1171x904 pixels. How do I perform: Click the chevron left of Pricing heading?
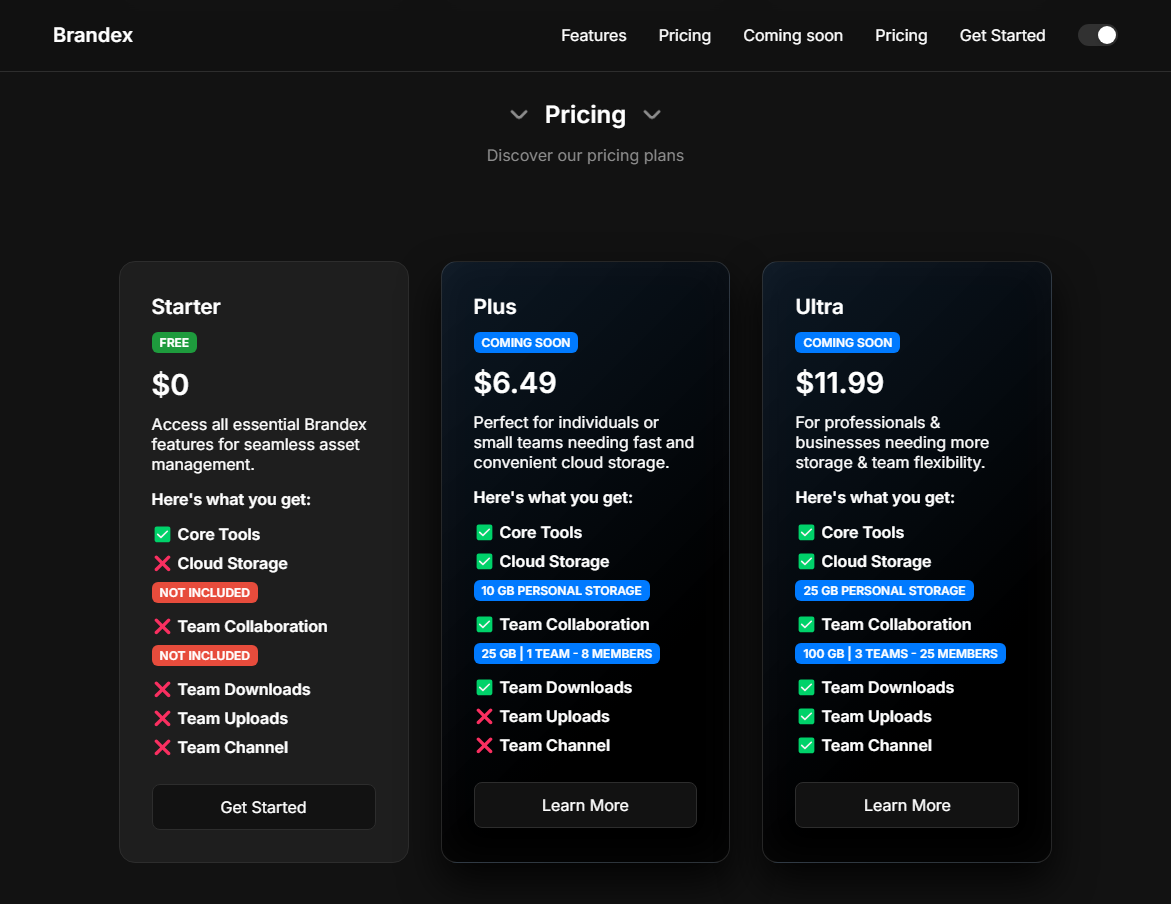coord(519,115)
